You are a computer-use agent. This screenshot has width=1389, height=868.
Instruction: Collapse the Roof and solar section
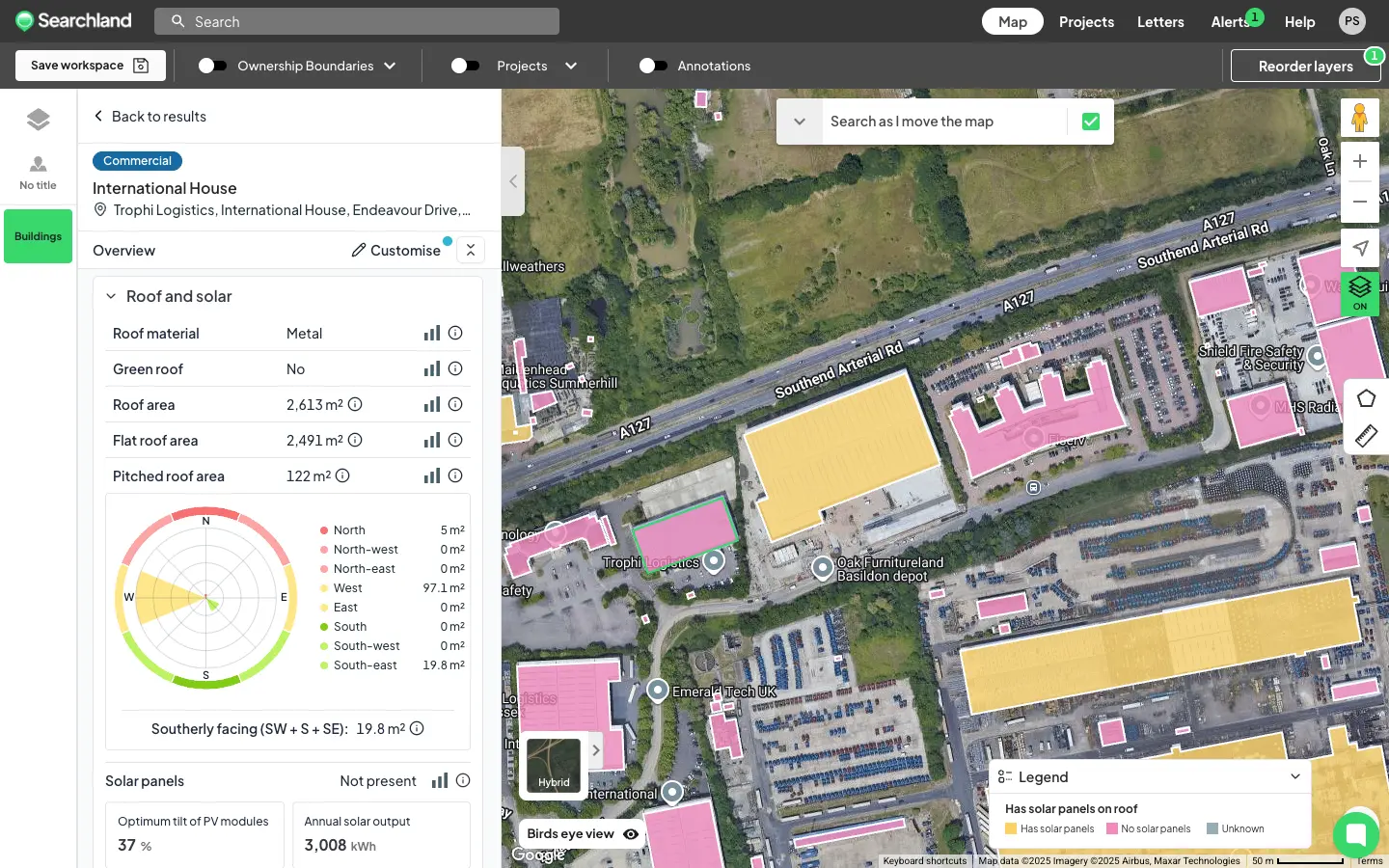point(111,296)
